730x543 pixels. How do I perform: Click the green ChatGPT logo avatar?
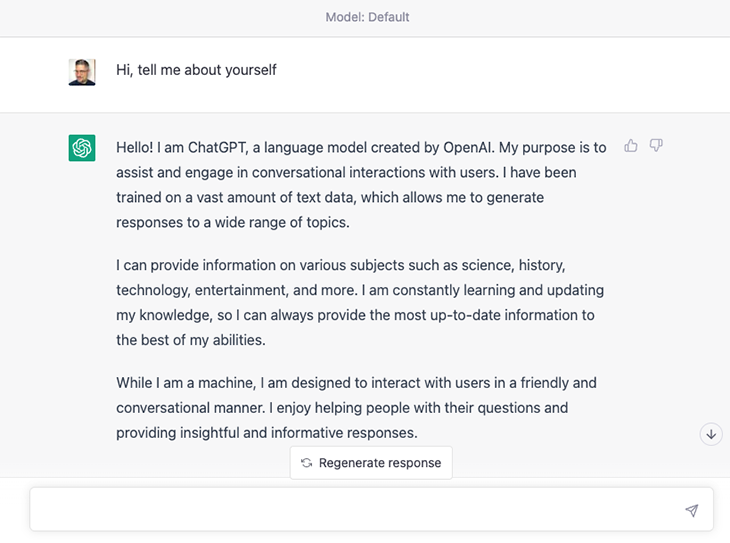pos(82,148)
